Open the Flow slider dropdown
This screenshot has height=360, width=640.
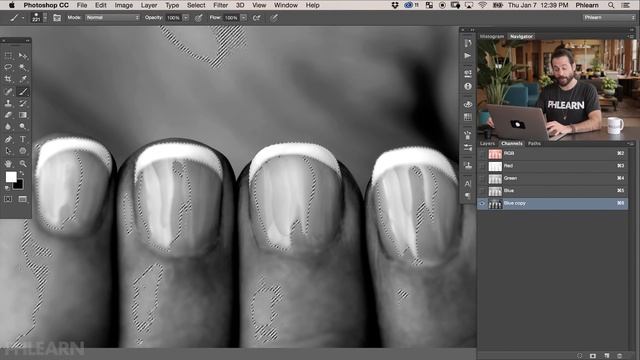(244, 18)
